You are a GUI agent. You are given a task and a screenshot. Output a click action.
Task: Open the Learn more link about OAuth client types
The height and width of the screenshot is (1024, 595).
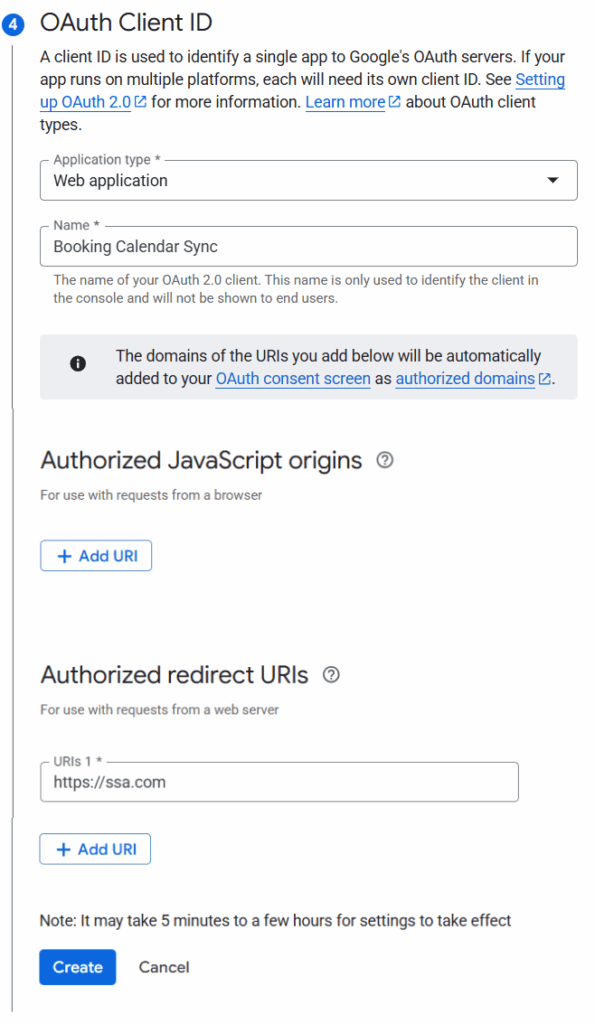point(345,102)
